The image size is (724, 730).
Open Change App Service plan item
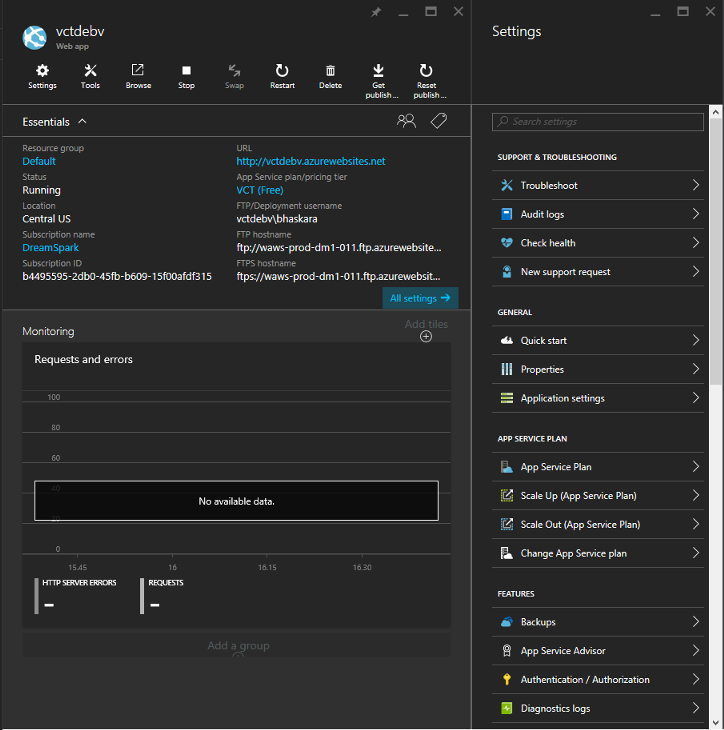598,554
